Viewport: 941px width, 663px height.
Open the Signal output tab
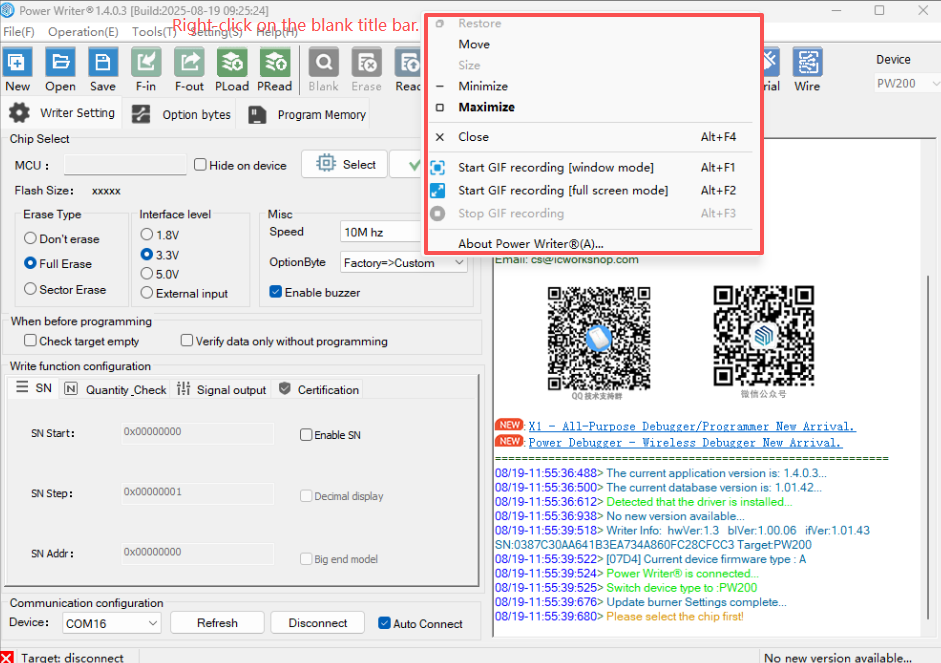(221, 389)
